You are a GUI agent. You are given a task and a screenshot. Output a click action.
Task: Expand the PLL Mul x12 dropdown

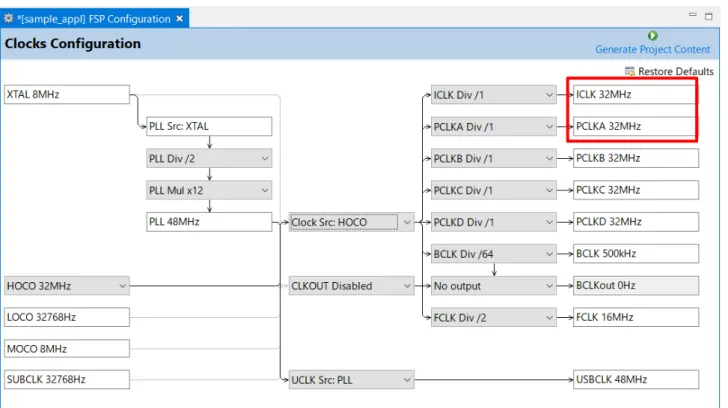click(x=209, y=190)
